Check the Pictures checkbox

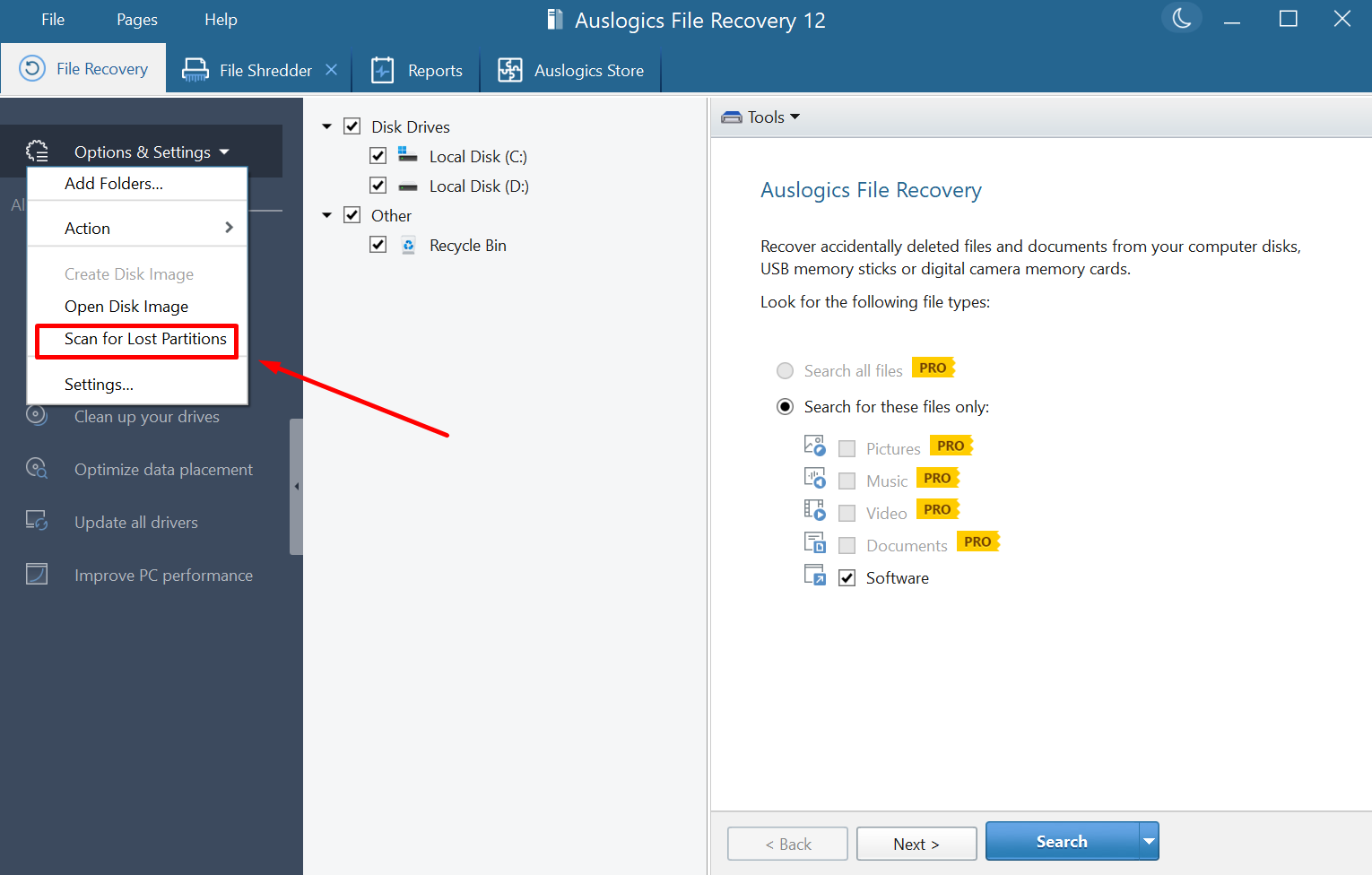[847, 448]
